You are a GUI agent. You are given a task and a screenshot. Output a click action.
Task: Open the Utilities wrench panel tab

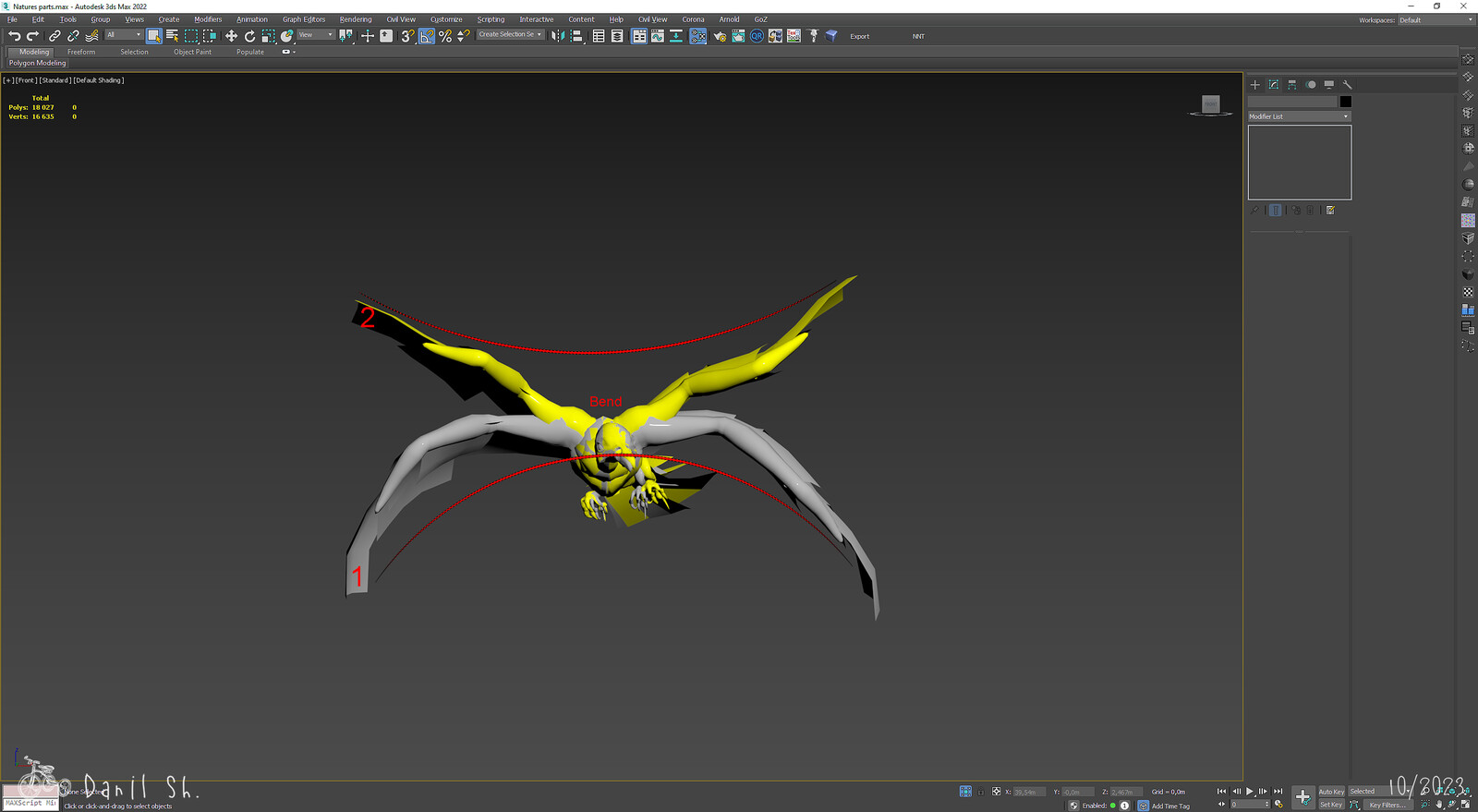(x=1347, y=85)
